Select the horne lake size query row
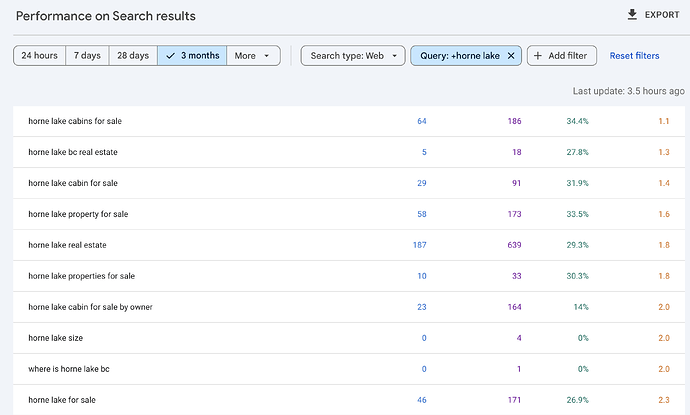This screenshot has height=415, width=690. tap(55, 338)
